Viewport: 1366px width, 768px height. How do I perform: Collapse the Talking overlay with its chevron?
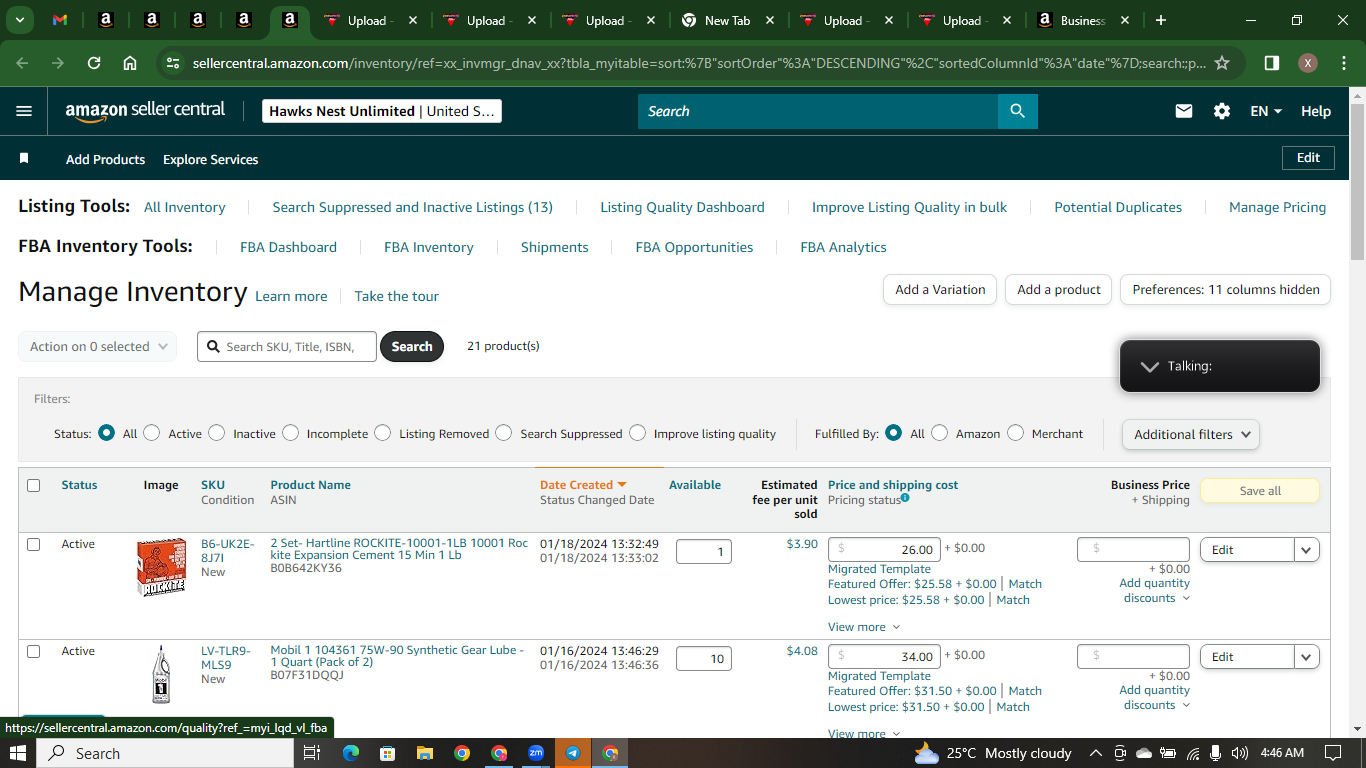tap(1150, 366)
